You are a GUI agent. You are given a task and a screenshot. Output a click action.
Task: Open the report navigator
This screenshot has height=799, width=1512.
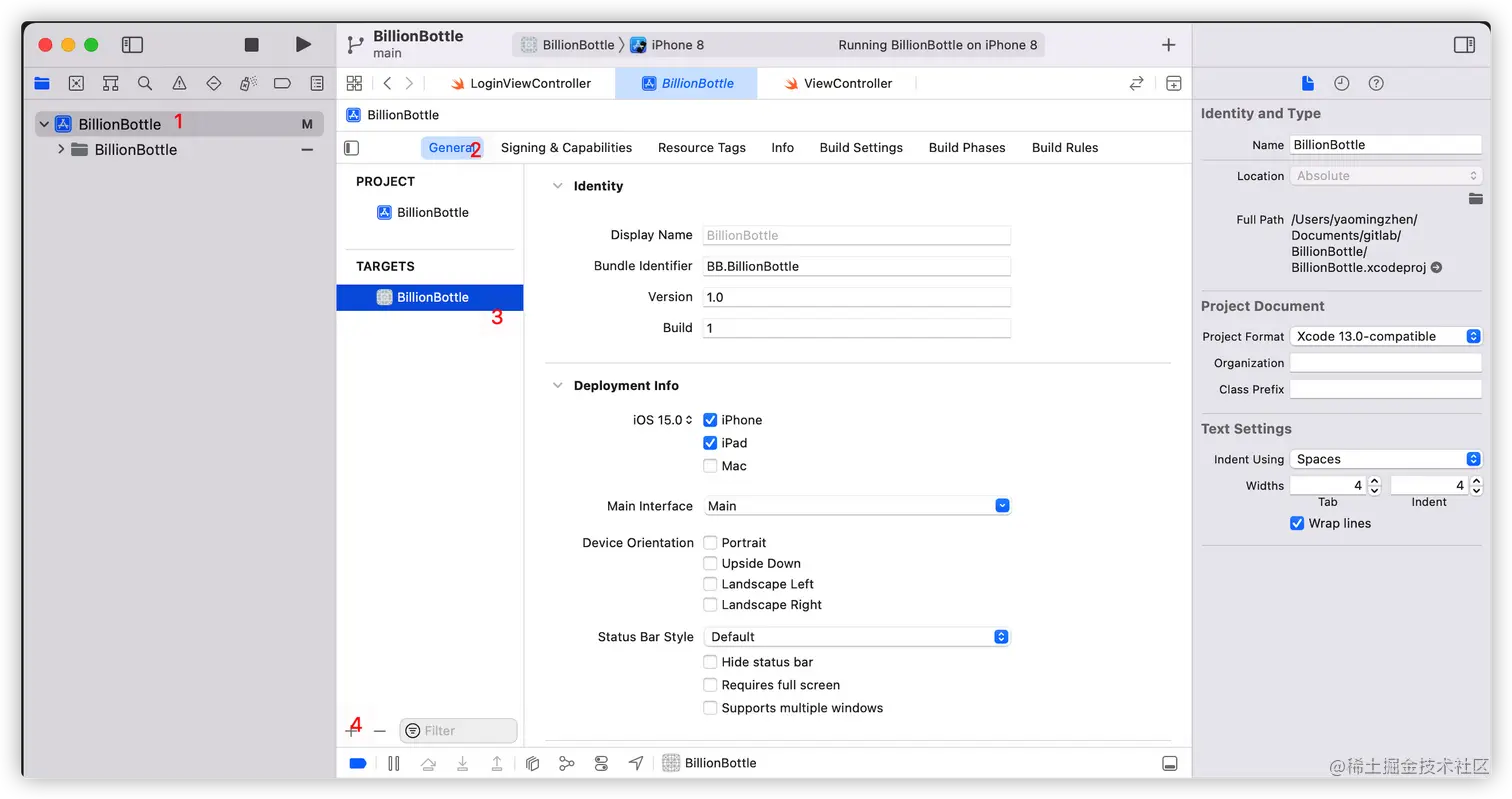coord(317,83)
